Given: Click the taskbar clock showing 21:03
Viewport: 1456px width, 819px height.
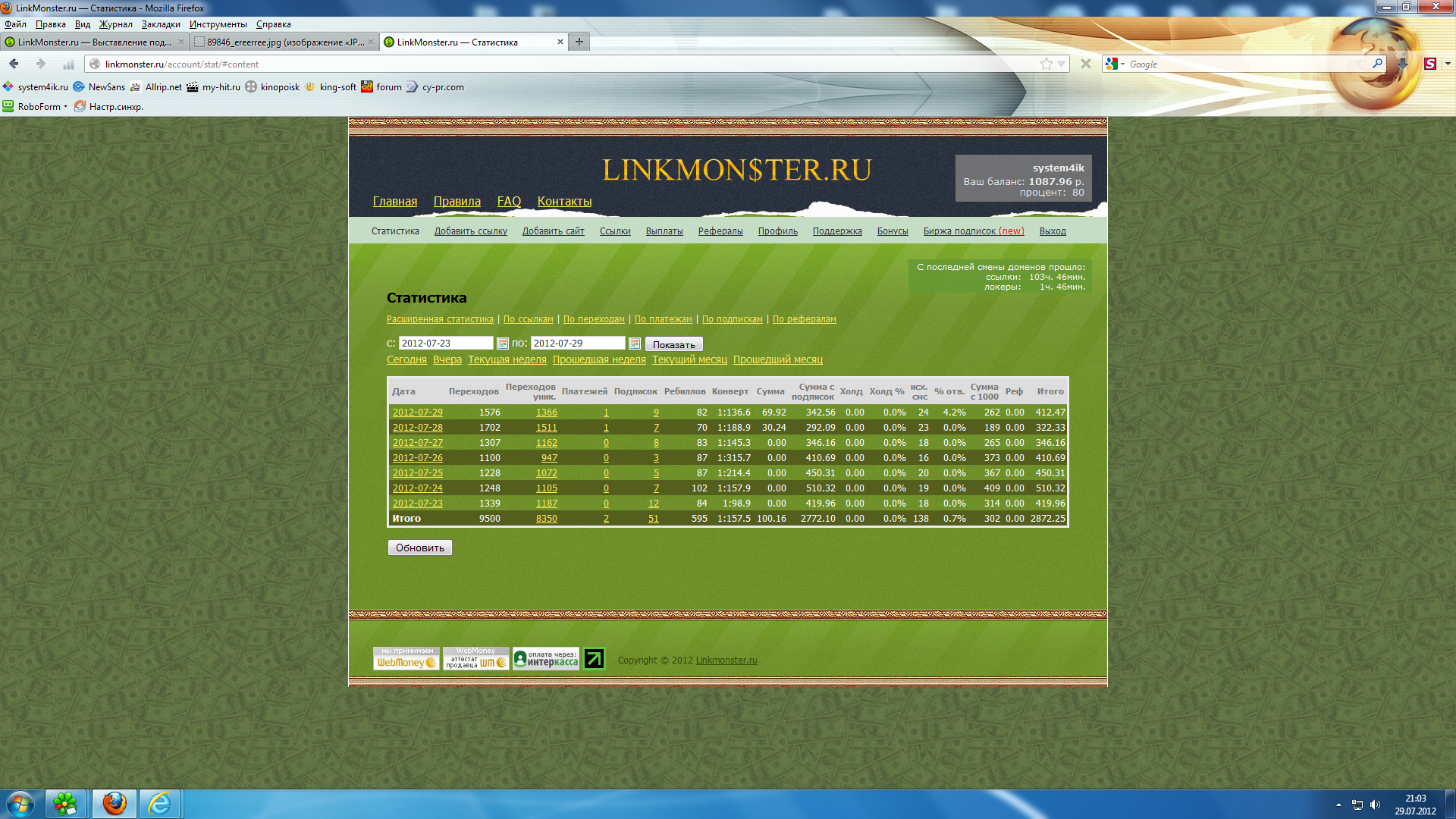Looking at the screenshot, I should pyautogui.click(x=1415, y=799).
